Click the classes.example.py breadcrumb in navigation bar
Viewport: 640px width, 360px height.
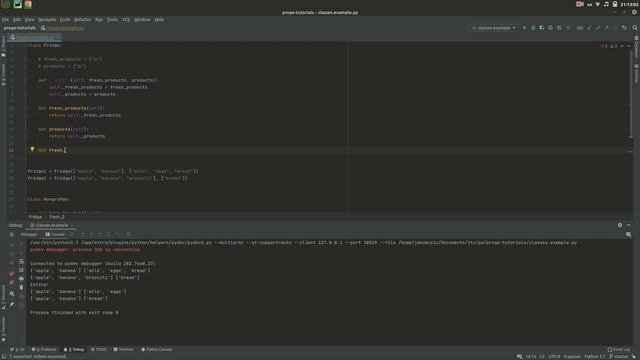pyautogui.click(x=62, y=28)
